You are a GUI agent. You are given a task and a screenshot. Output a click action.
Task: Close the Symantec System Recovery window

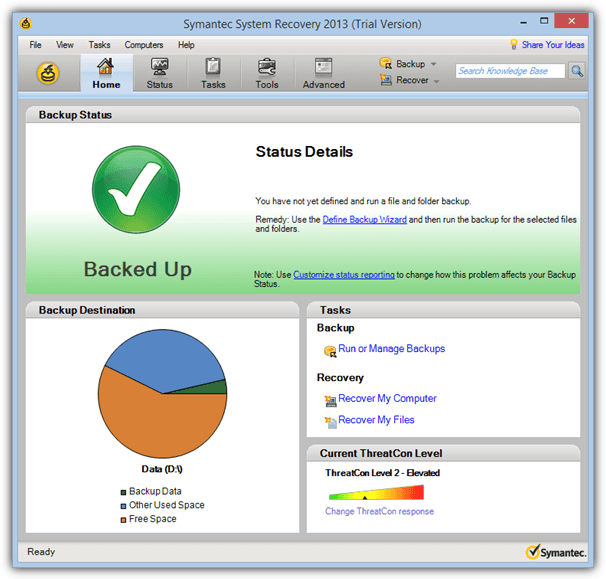pyautogui.click(x=571, y=21)
